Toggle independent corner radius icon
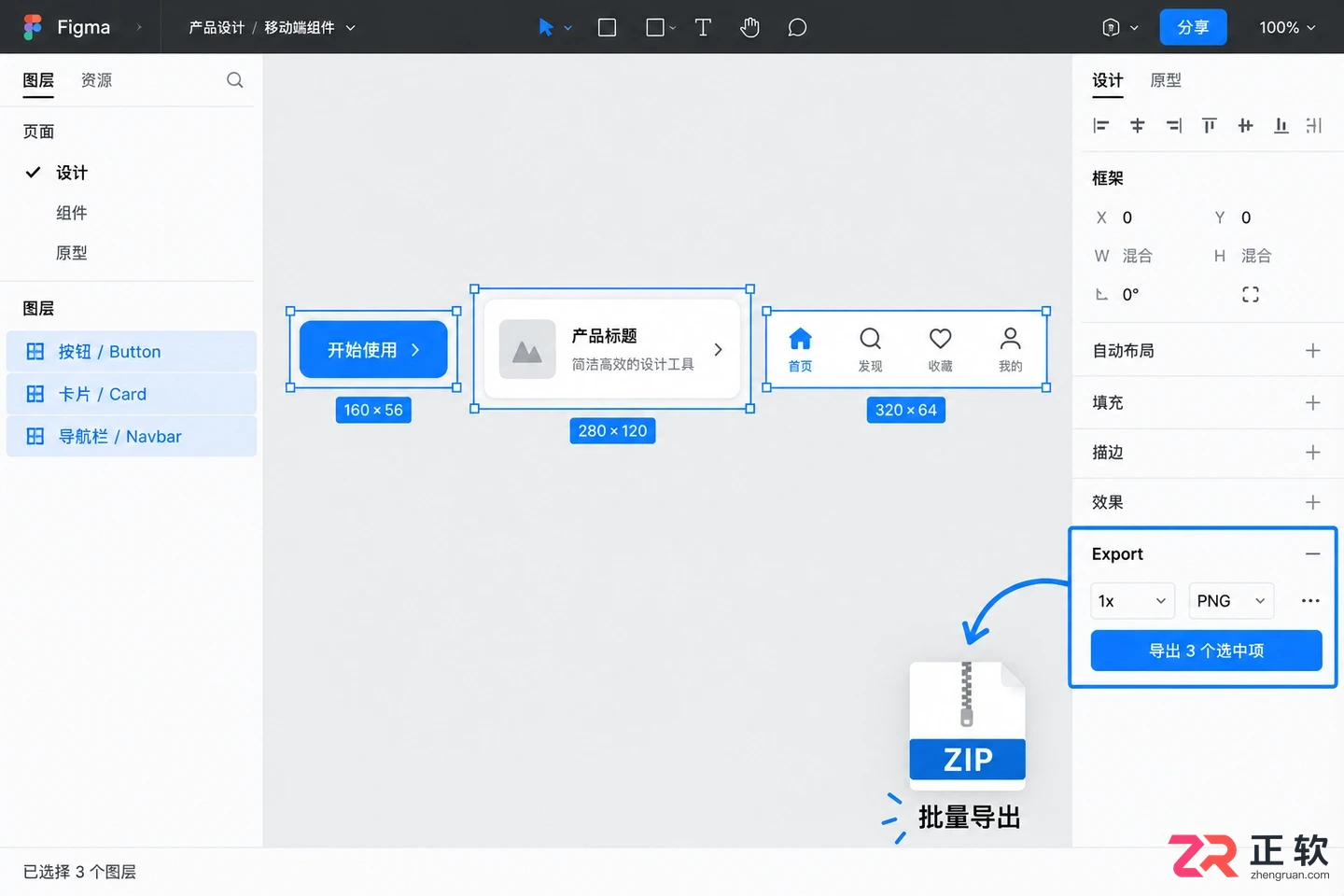The image size is (1344, 896). tap(1251, 294)
